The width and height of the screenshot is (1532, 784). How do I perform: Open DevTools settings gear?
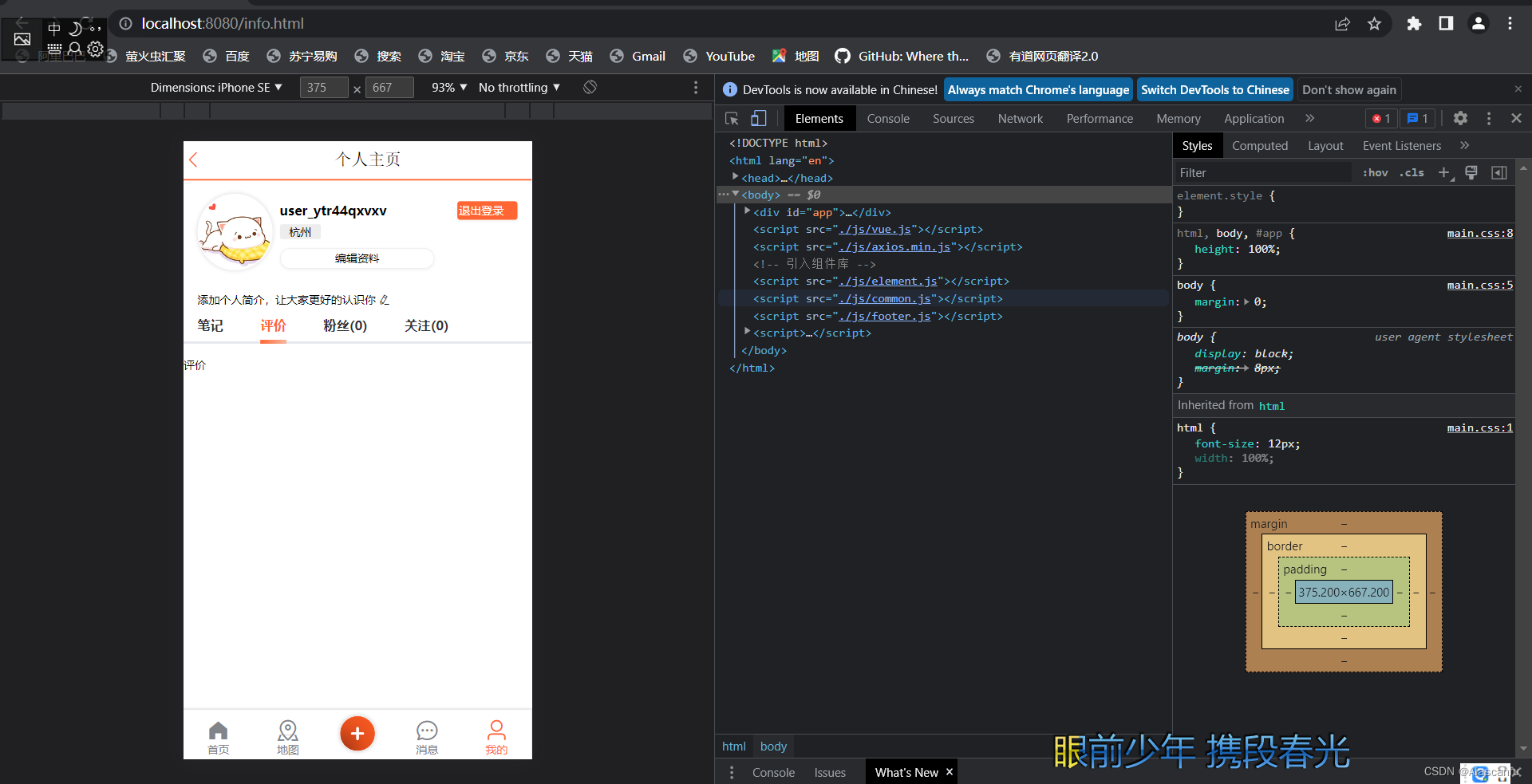(x=1460, y=118)
